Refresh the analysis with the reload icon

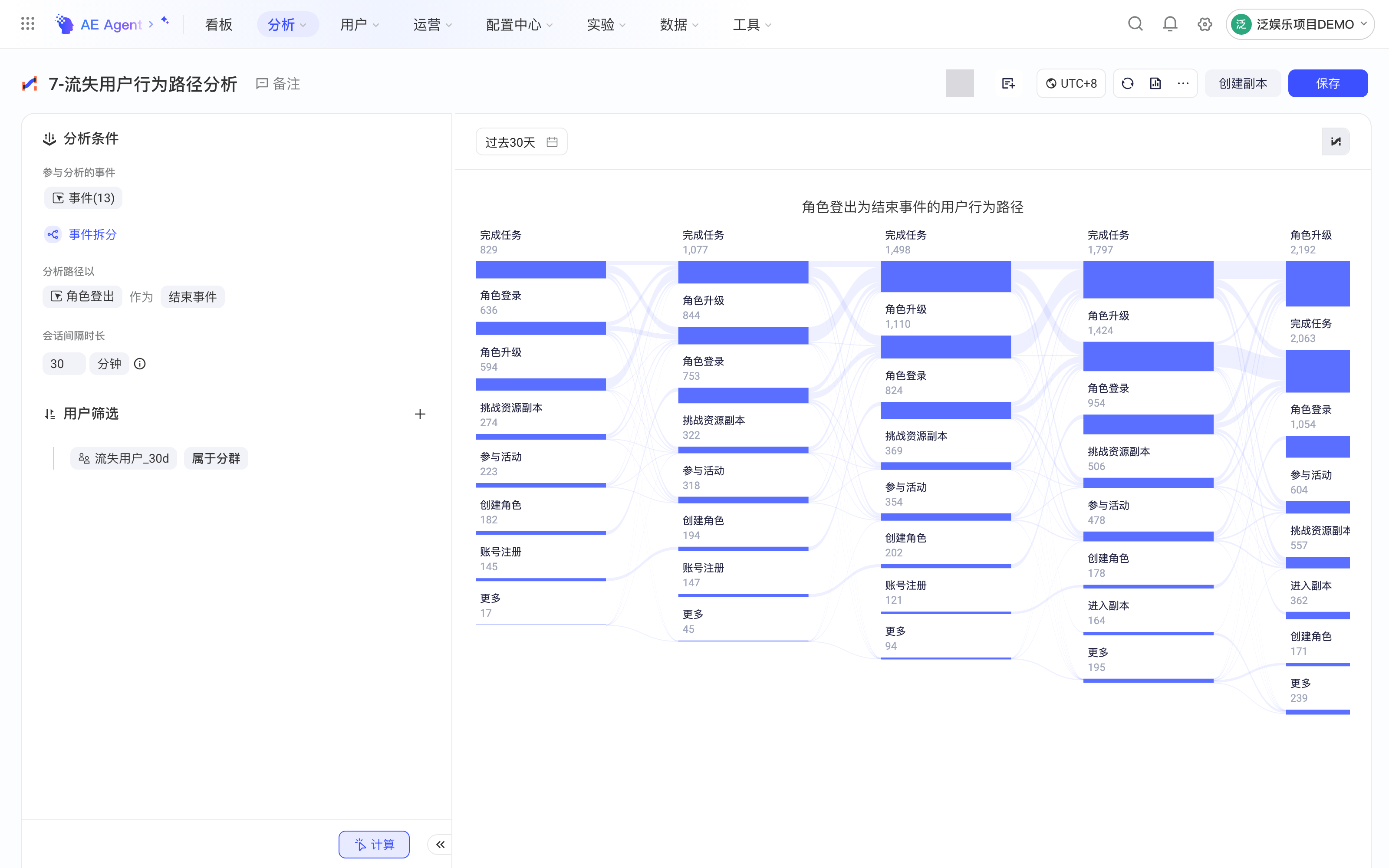coord(1127,84)
